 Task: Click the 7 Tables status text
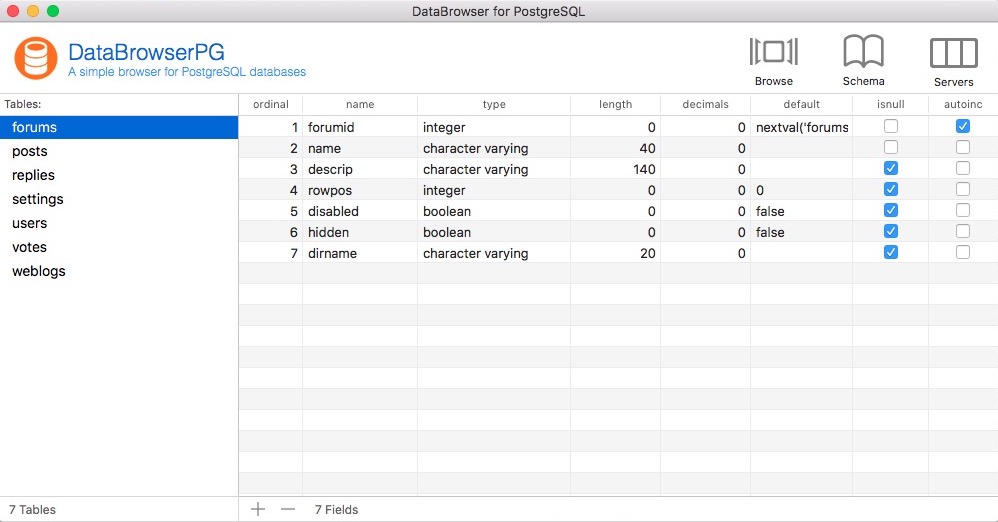point(32,510)
